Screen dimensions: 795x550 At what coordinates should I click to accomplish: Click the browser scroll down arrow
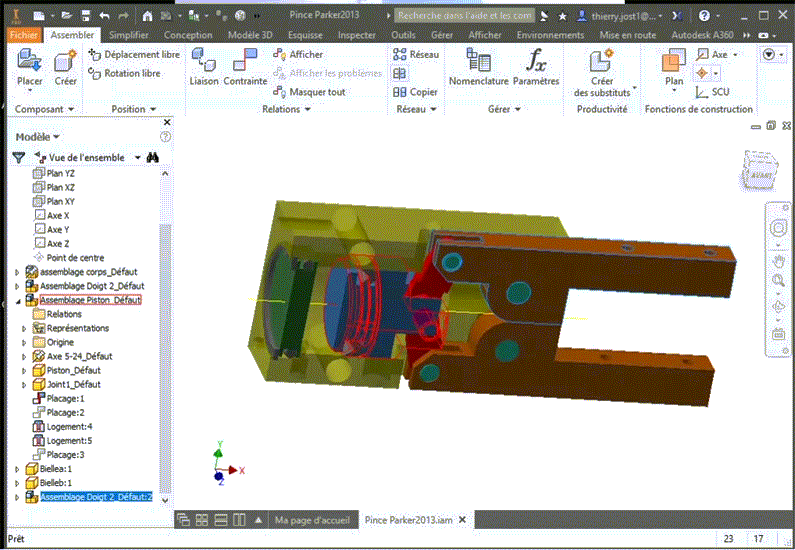165,500
